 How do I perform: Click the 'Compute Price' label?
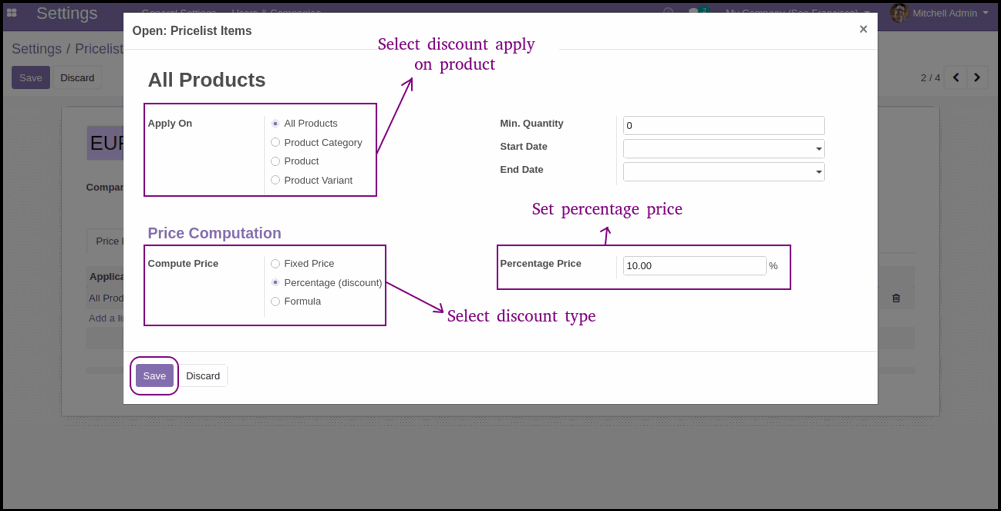pyautogui.click(x=183, y=263)
